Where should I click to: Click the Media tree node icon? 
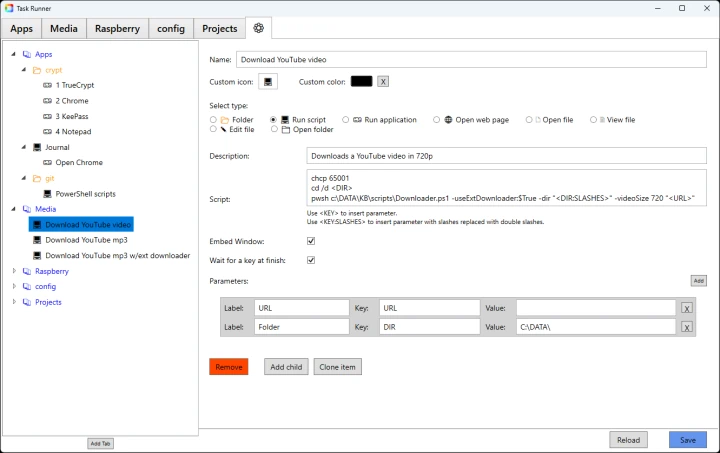click(27, 209)
